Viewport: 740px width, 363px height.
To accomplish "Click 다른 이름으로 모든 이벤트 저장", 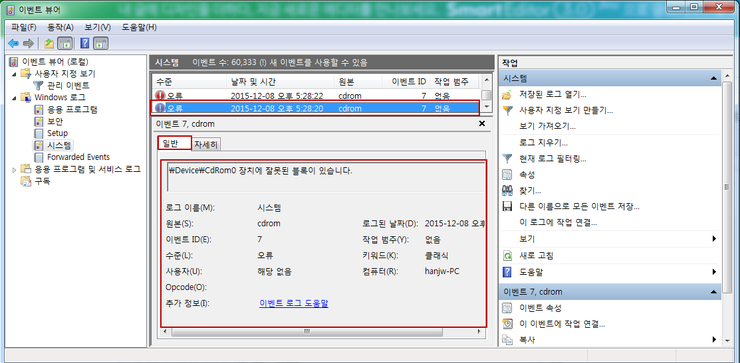I will point(579,207).
